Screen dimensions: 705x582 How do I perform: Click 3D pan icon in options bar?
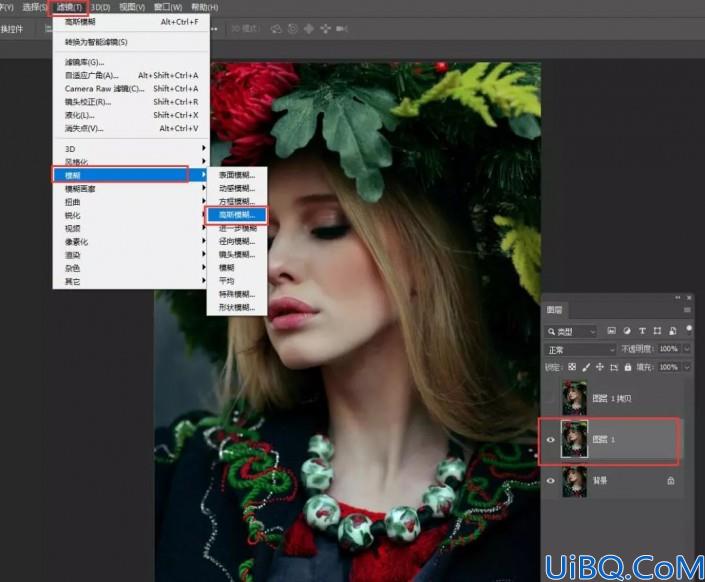pos(309,29)
